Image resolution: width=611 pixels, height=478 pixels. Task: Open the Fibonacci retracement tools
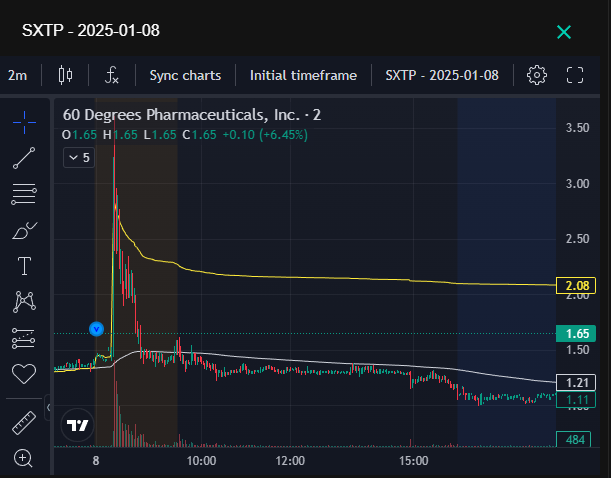(24, 194)
